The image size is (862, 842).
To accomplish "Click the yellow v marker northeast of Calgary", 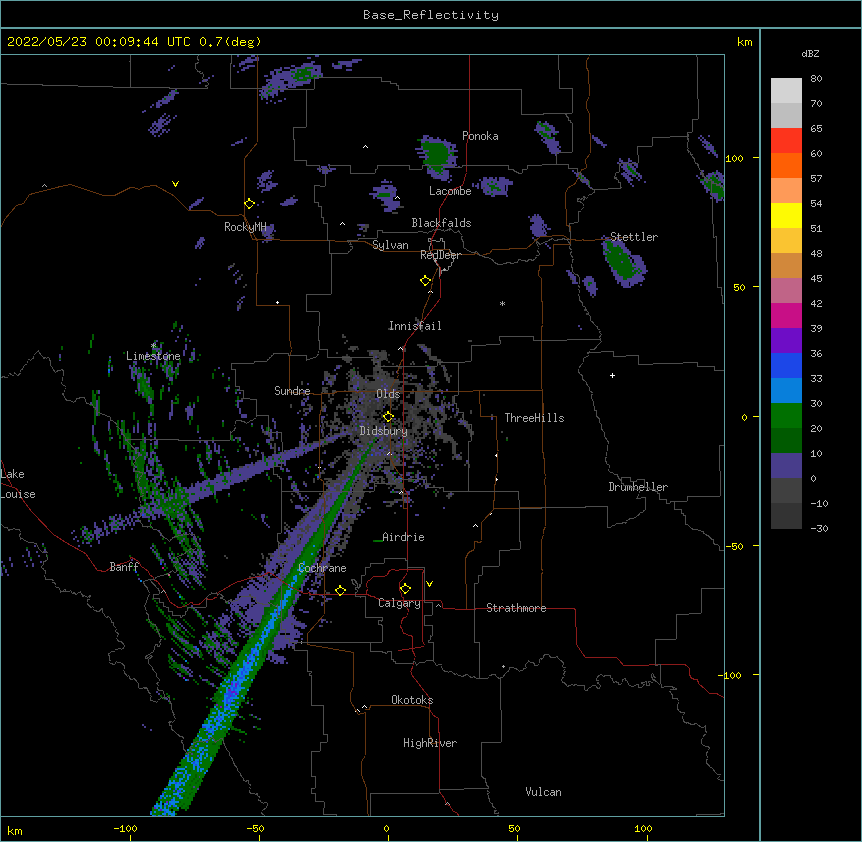I will tap(429, 584).
